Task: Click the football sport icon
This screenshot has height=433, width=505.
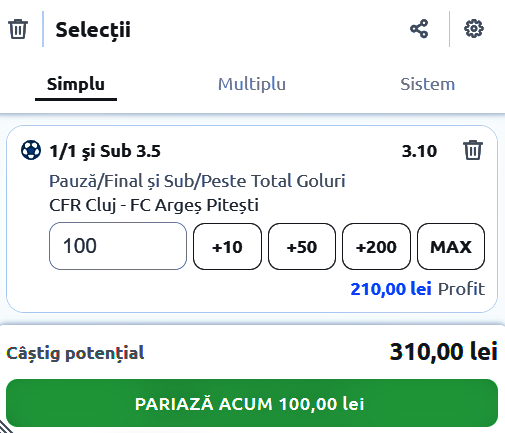Action: (31, 150)
